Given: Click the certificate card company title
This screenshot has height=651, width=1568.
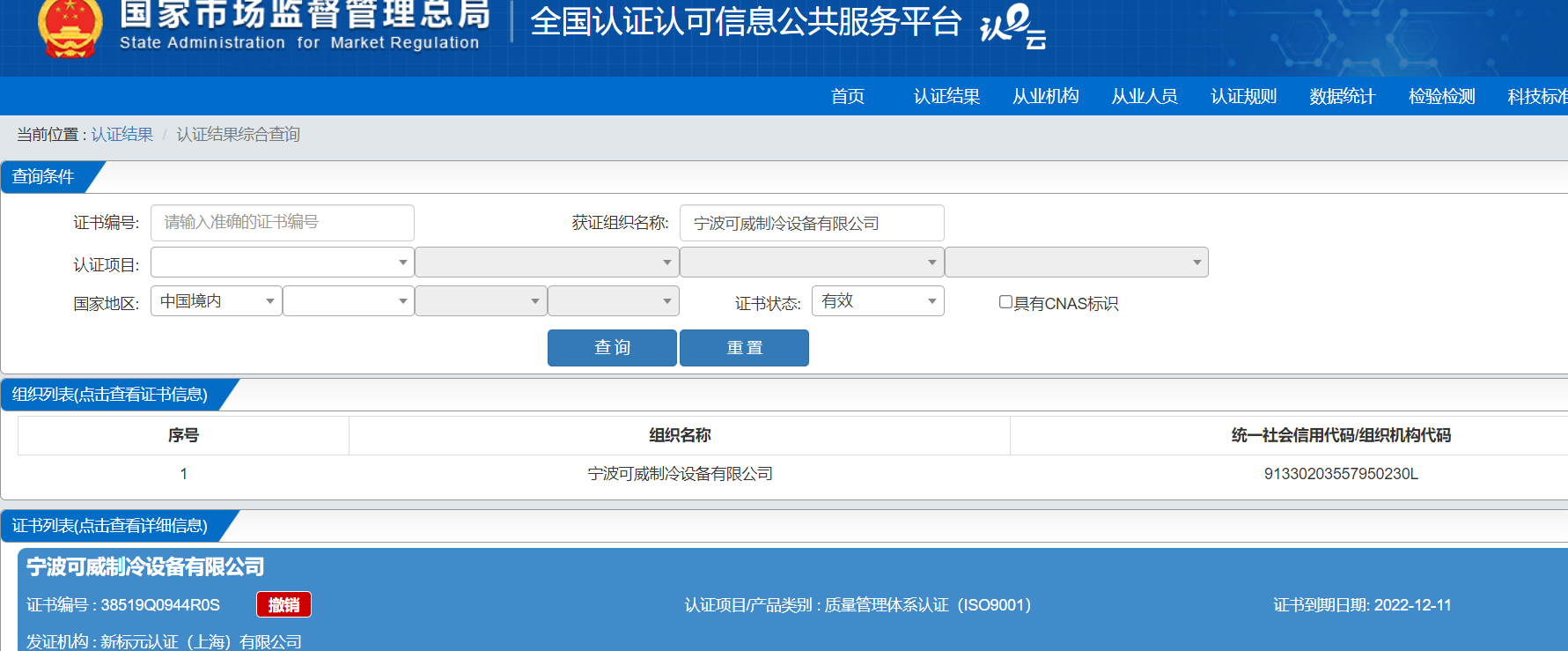Looking at the screenshot, I should 145,566.
